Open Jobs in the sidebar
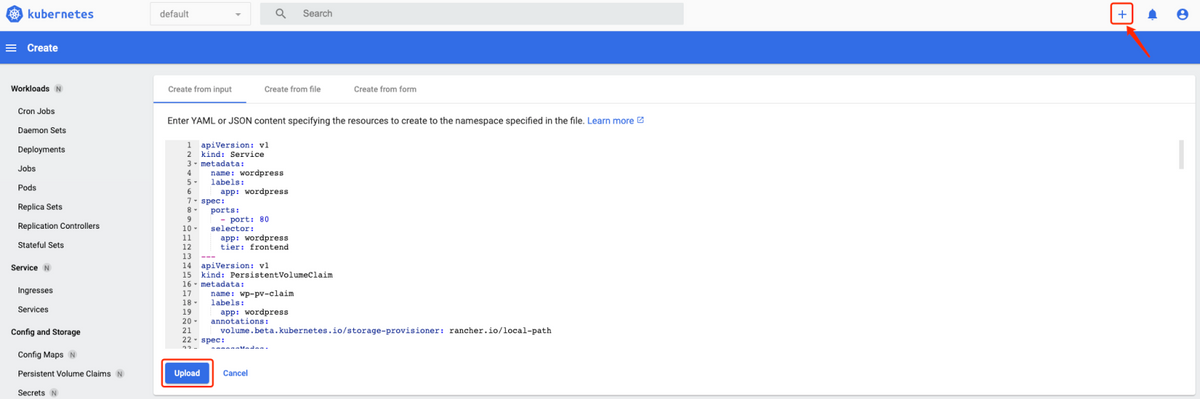1200x399 pixels. 27,169
